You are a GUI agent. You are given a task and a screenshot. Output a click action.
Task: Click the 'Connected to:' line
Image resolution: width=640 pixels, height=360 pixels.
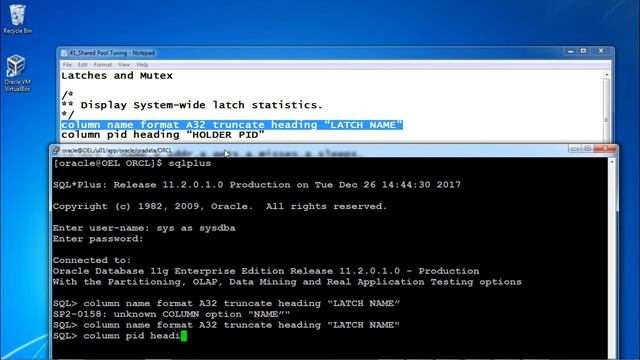[92, 260]
